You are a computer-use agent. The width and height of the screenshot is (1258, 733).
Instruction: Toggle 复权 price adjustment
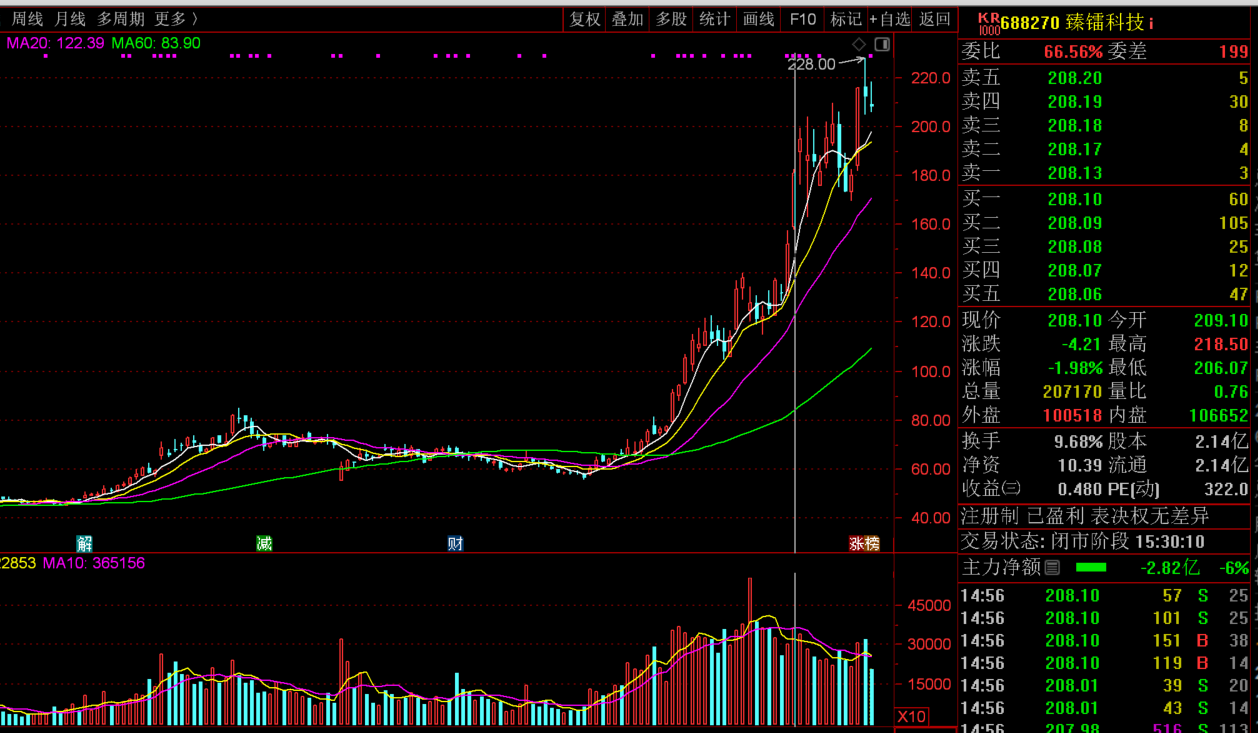[x=585, y=19]
